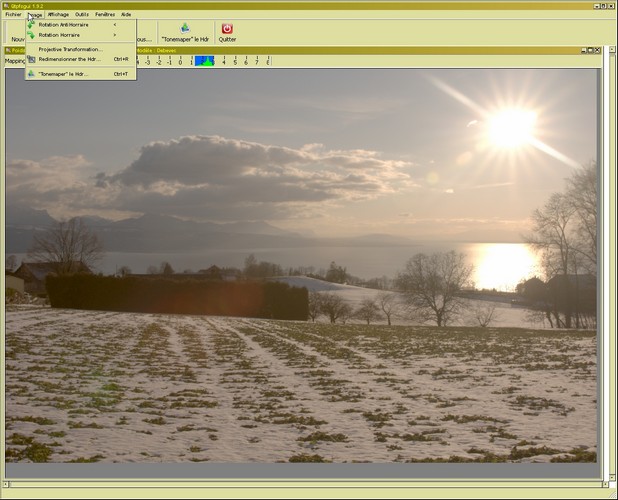Choose Projective Transformation from the Image menu

(70, 48)
